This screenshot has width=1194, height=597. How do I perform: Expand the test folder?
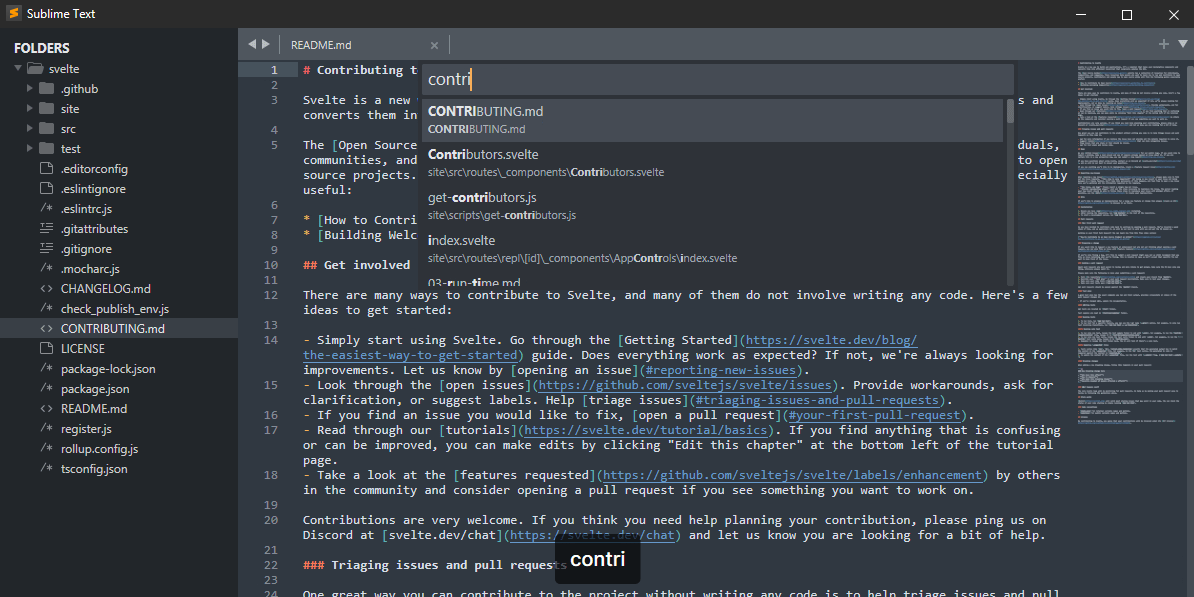(30, 148)
